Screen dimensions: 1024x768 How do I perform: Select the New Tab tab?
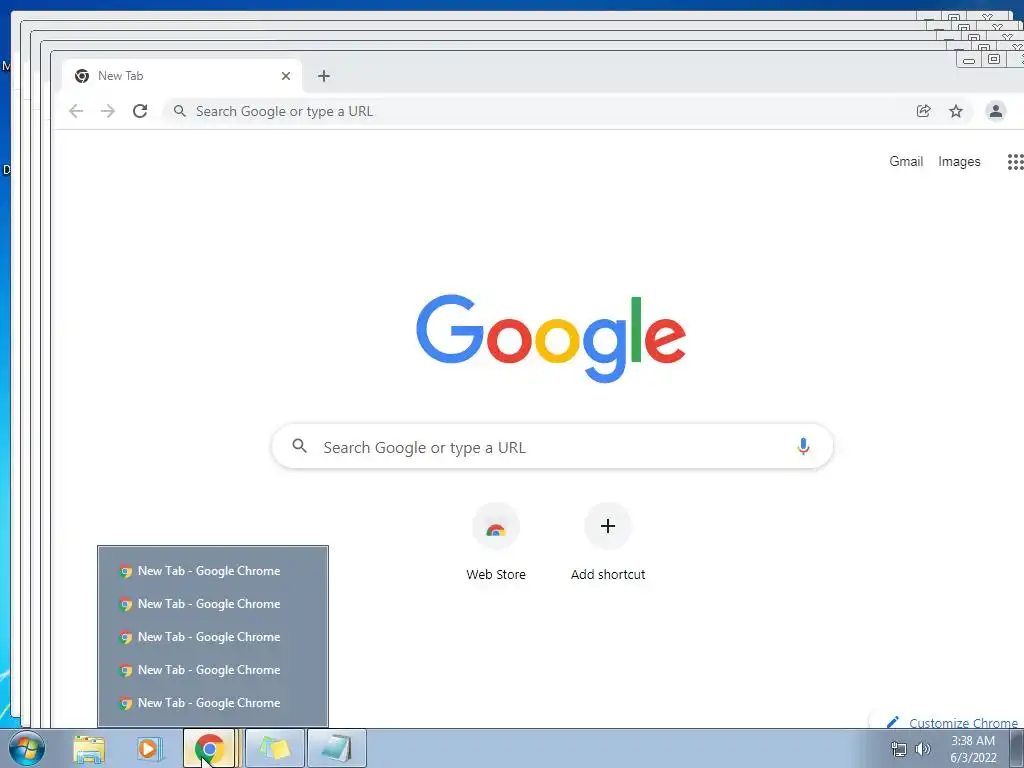(x=182, y=76)
